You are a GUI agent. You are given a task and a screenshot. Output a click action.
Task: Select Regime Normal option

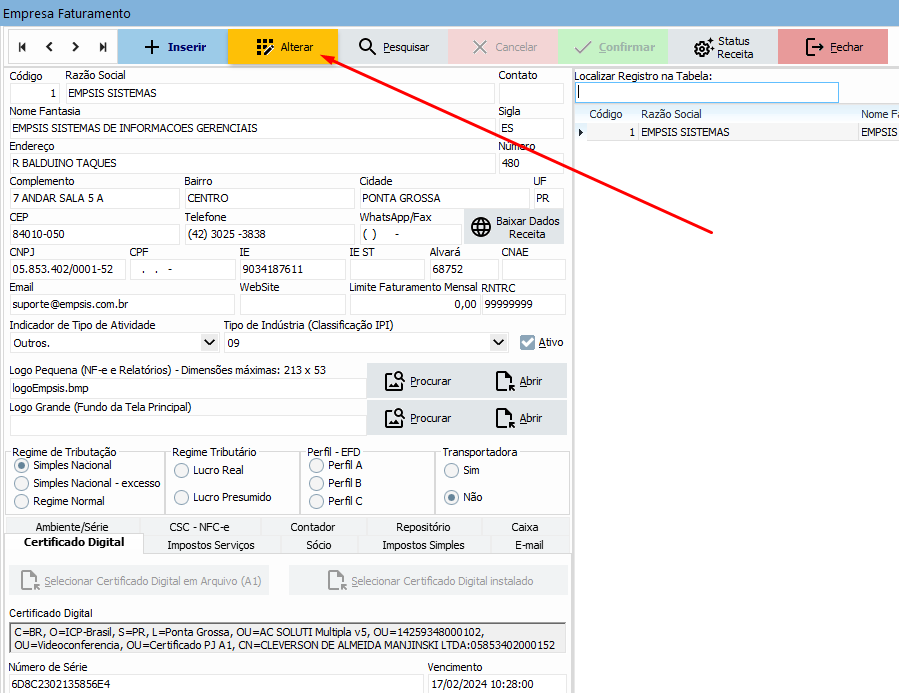coord(21,502)
